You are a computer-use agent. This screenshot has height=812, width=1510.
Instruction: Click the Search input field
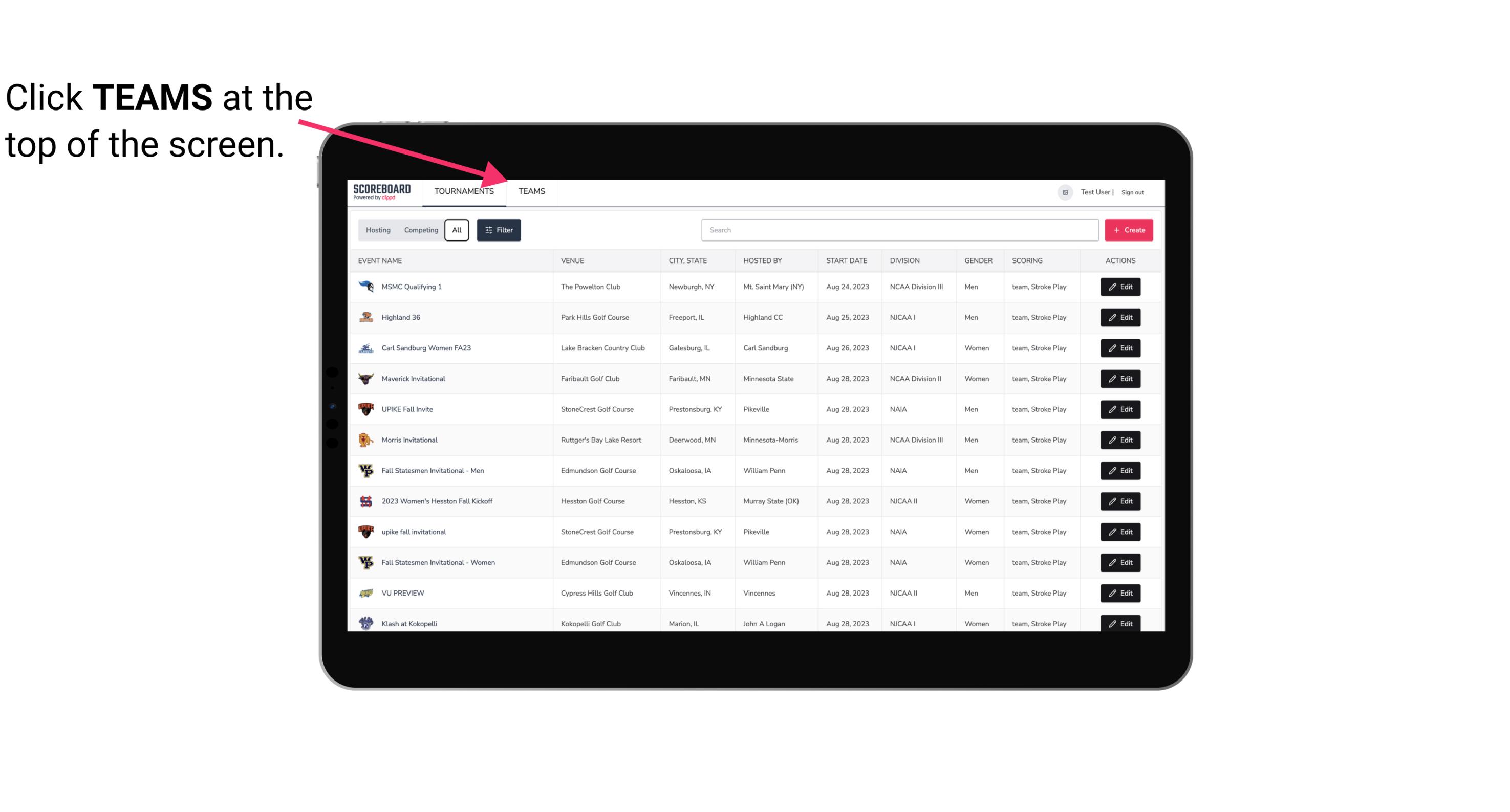tap(898, 230)
